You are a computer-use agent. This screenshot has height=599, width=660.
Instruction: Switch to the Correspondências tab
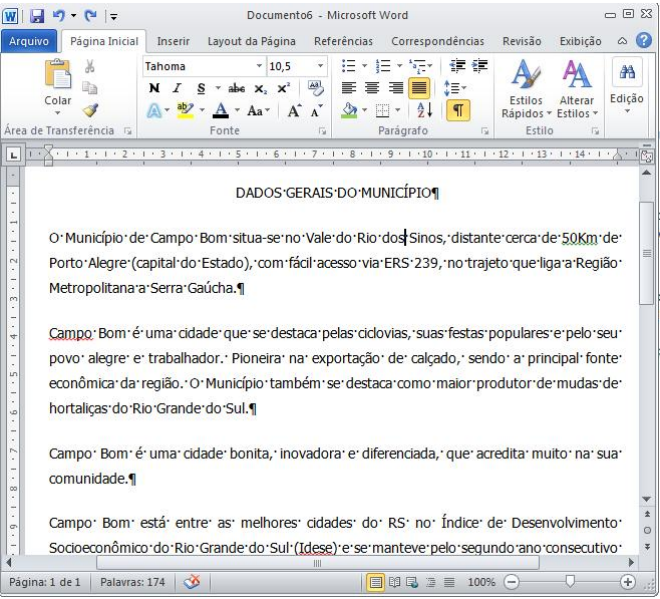pos(438,41)
